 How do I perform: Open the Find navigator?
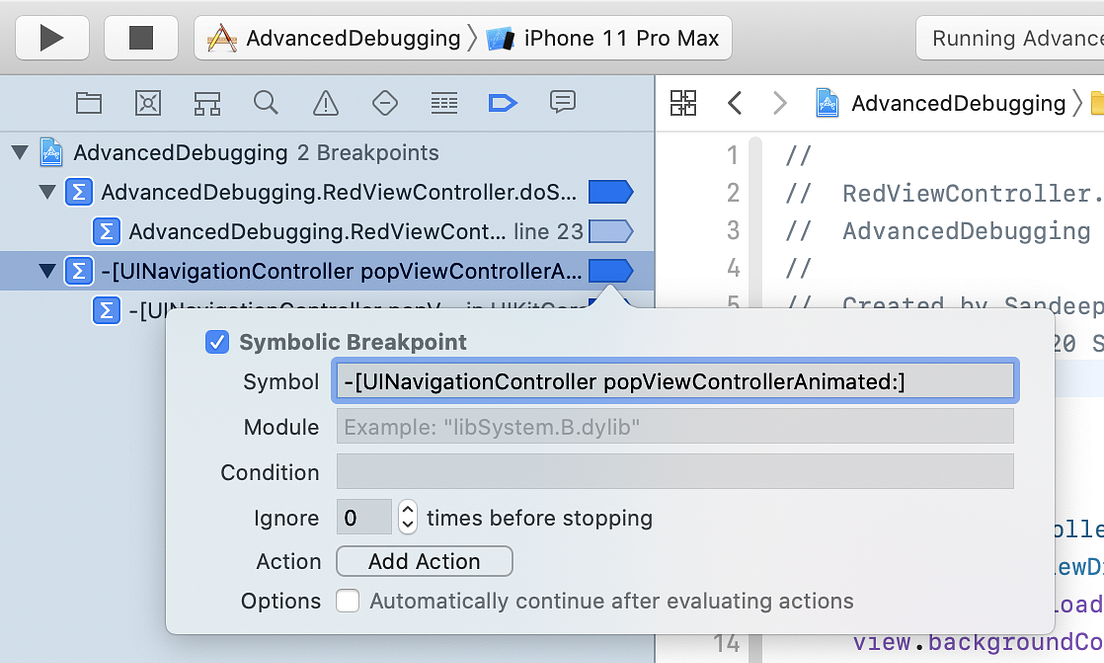(x=265, y=102)
